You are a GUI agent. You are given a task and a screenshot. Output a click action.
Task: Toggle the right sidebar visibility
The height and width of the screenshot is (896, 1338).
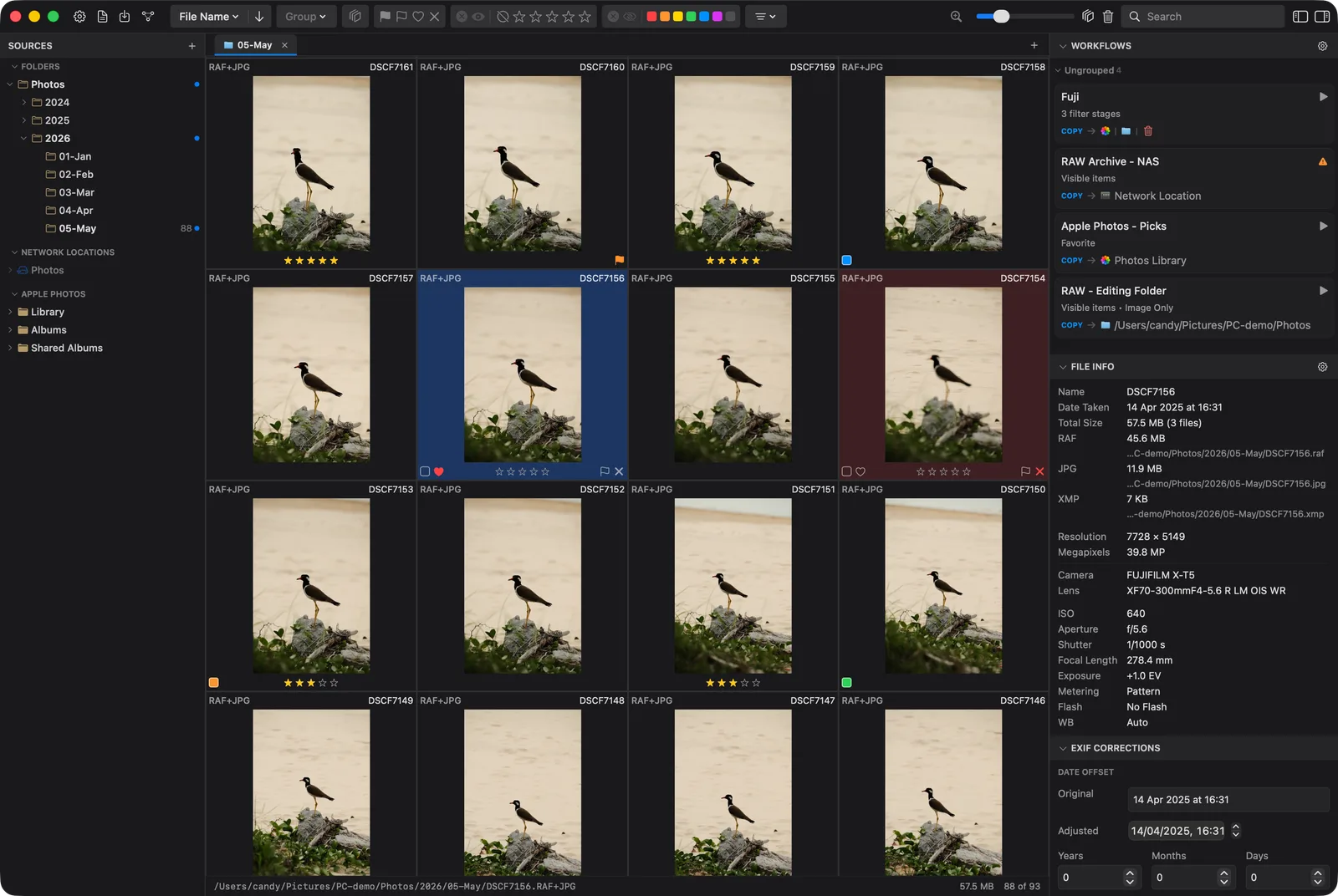(x=1322, y=17)
